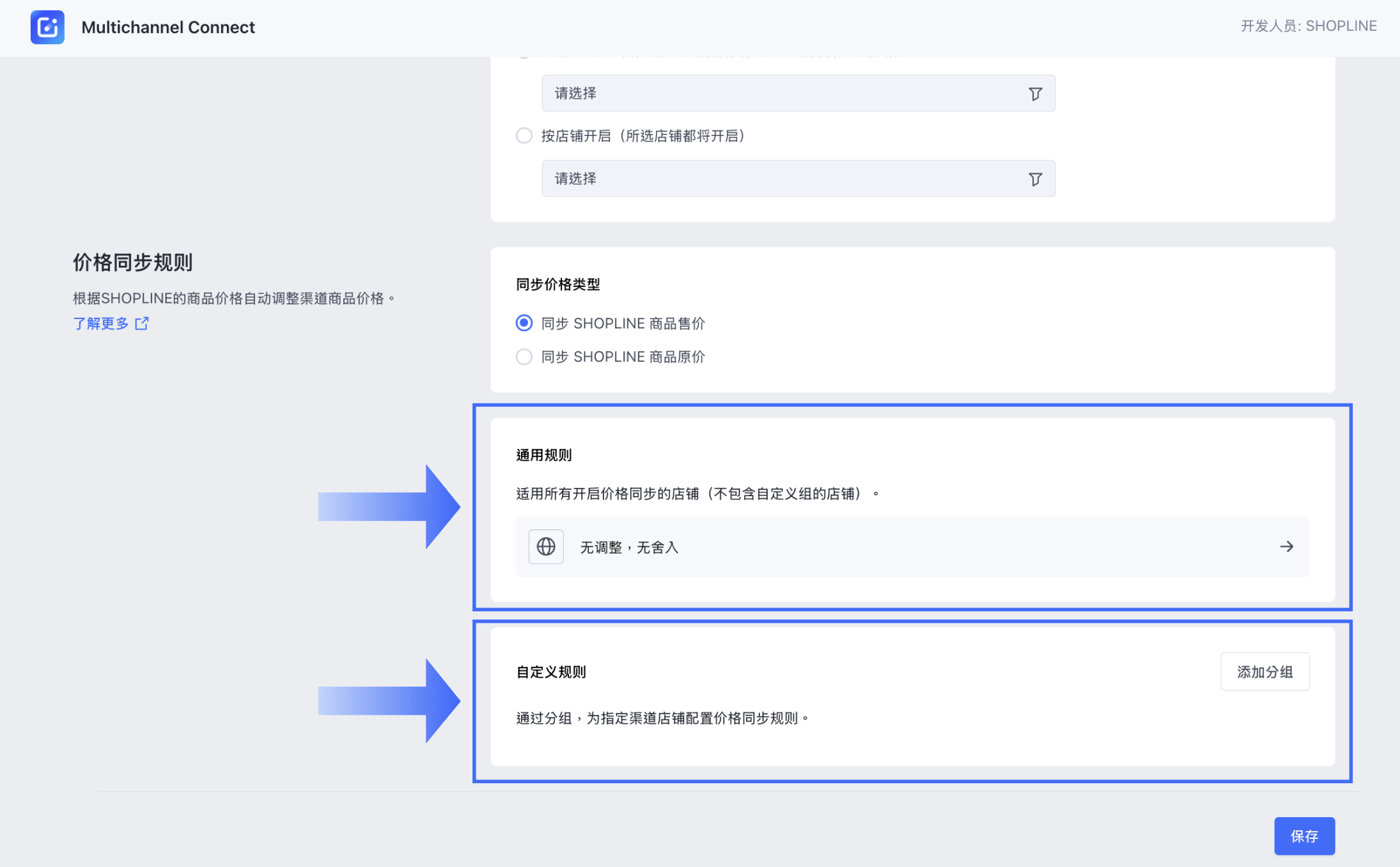The width and height of the screenshot is (1400, 867).
Task: Click the blue 保存 button
Action: 1304,836
